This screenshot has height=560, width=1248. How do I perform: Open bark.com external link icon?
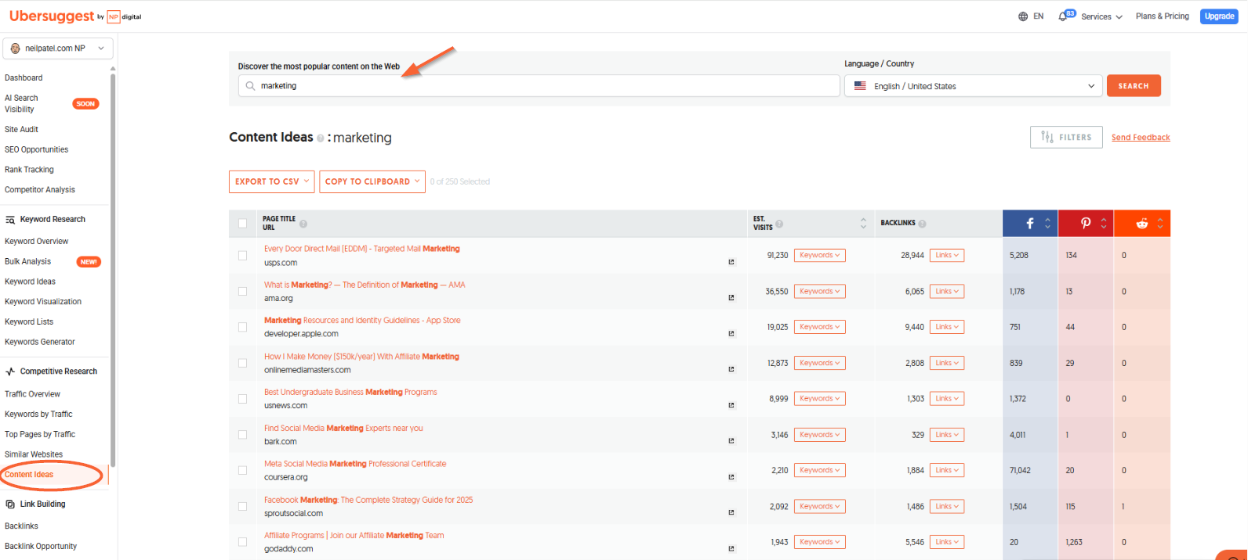[x=731, y=441]
